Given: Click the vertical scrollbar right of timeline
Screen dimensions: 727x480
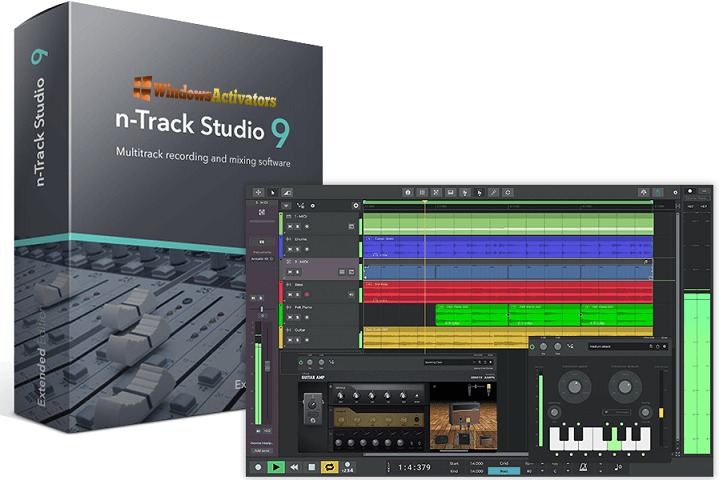Looking at the screenshot, I should pyautogui.click(x=677, y=325).
